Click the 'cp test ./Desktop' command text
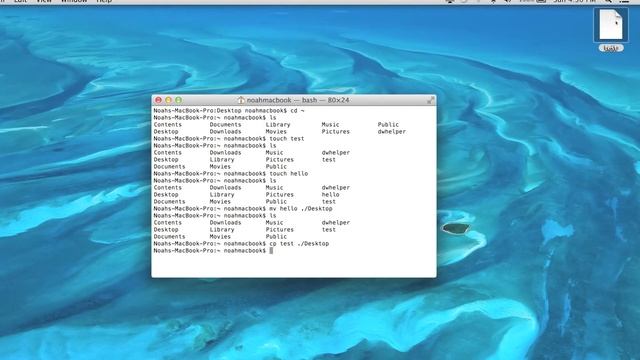640x360 pixels. click(x=299, y=244)
